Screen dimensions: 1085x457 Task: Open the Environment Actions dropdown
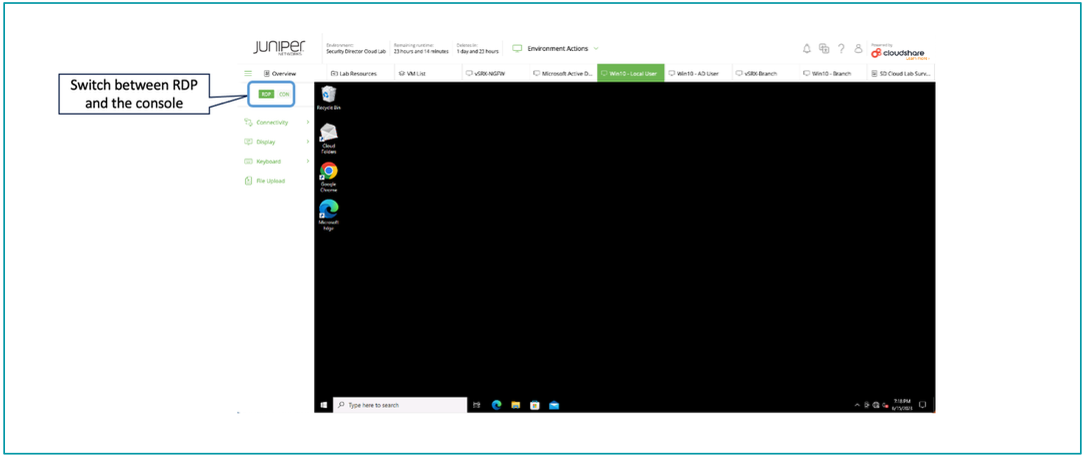click(x=555, y=48)
